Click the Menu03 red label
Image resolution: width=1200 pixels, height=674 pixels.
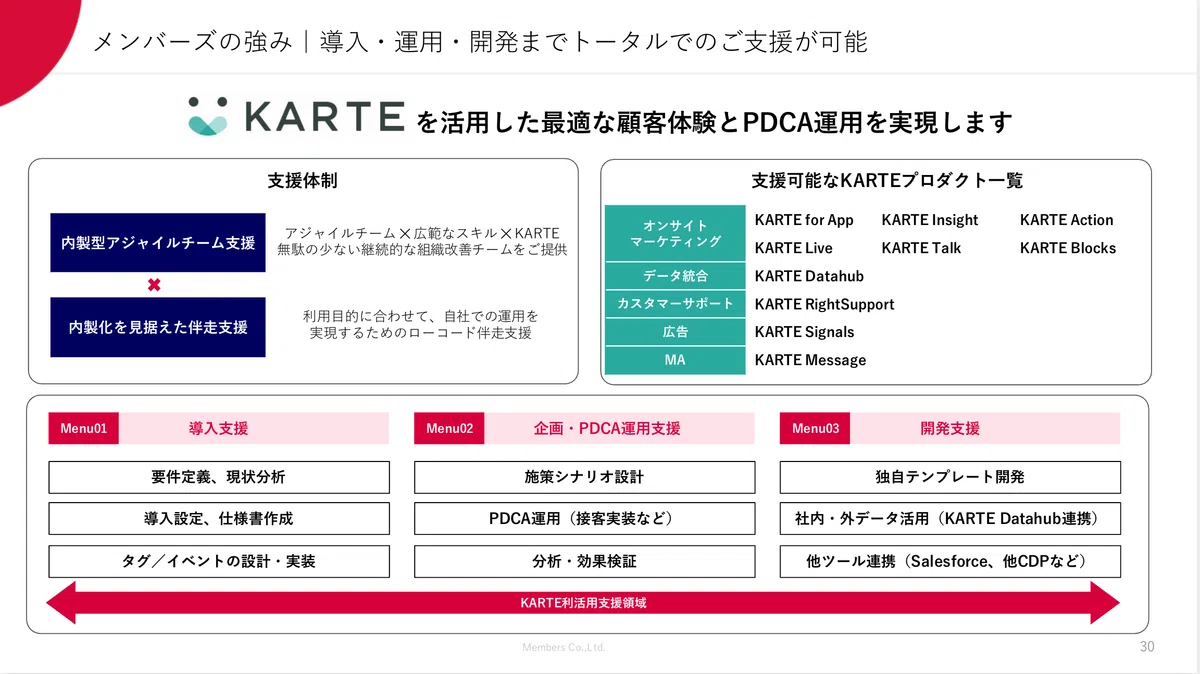[x=815, y=429]
